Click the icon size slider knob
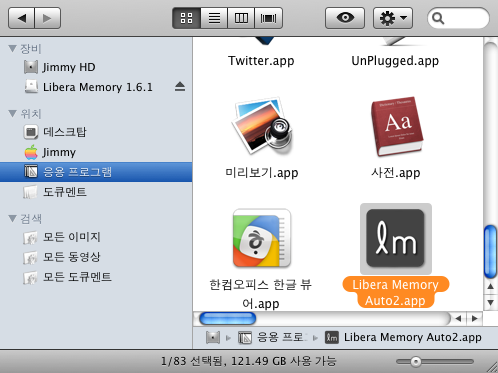Viewport: 498px width, 373px height. pyautogui.click(x=415, y=361)
